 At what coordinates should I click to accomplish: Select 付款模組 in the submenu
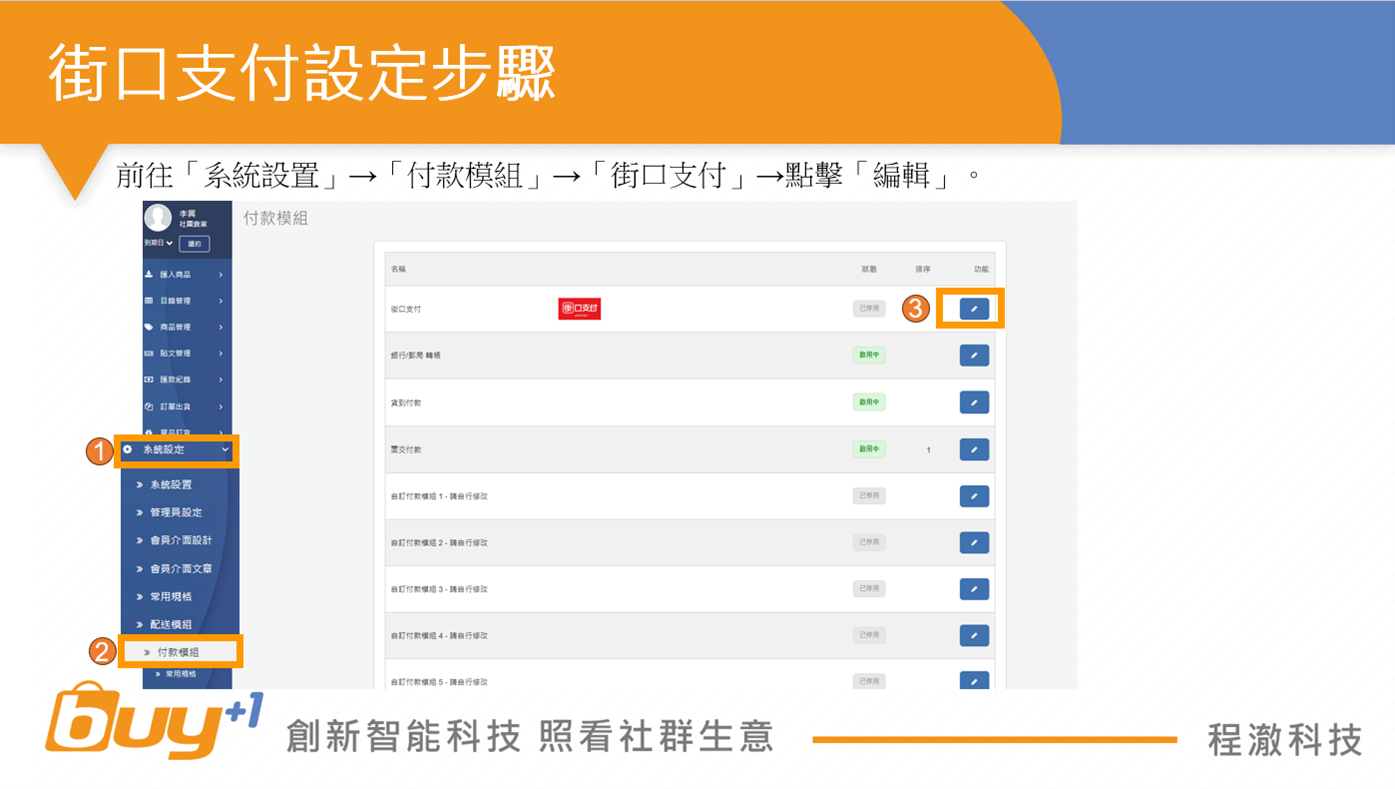[178, 652]
